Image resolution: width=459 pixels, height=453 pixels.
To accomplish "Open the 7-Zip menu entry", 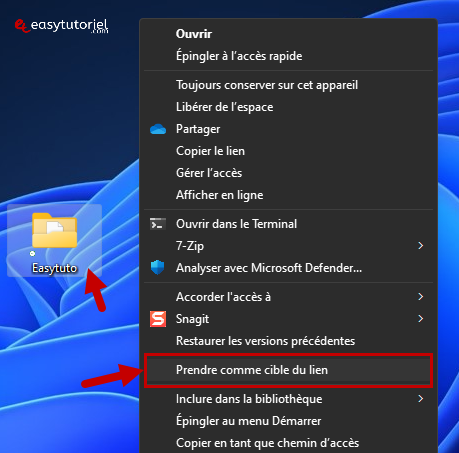I will (x=288, y=246).
